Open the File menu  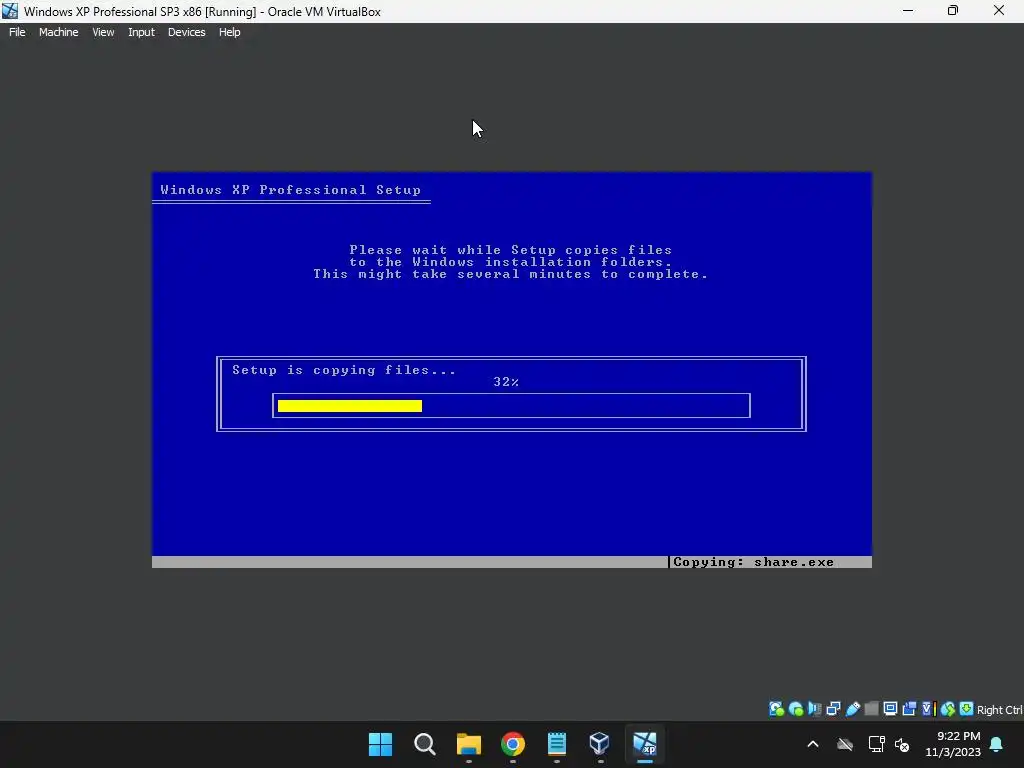point(17,32)
